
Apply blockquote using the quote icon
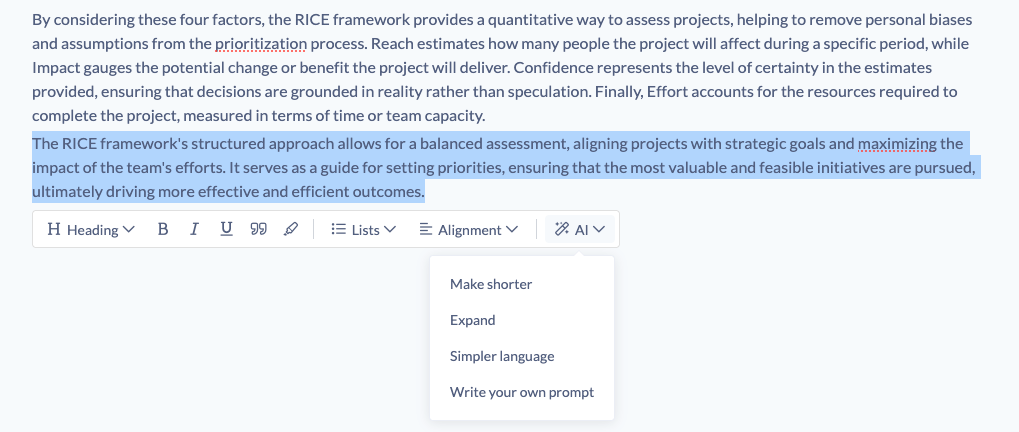click(258, 230)
